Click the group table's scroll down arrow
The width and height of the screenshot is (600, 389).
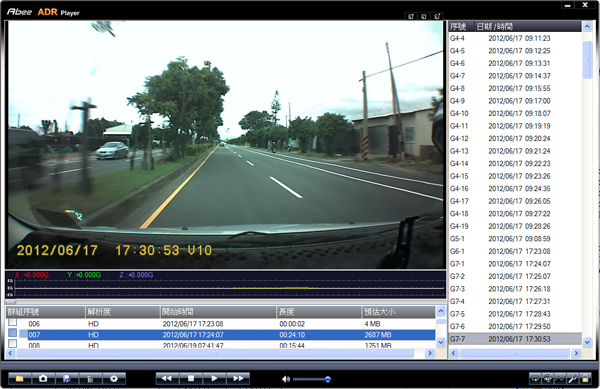coord(441,342)
